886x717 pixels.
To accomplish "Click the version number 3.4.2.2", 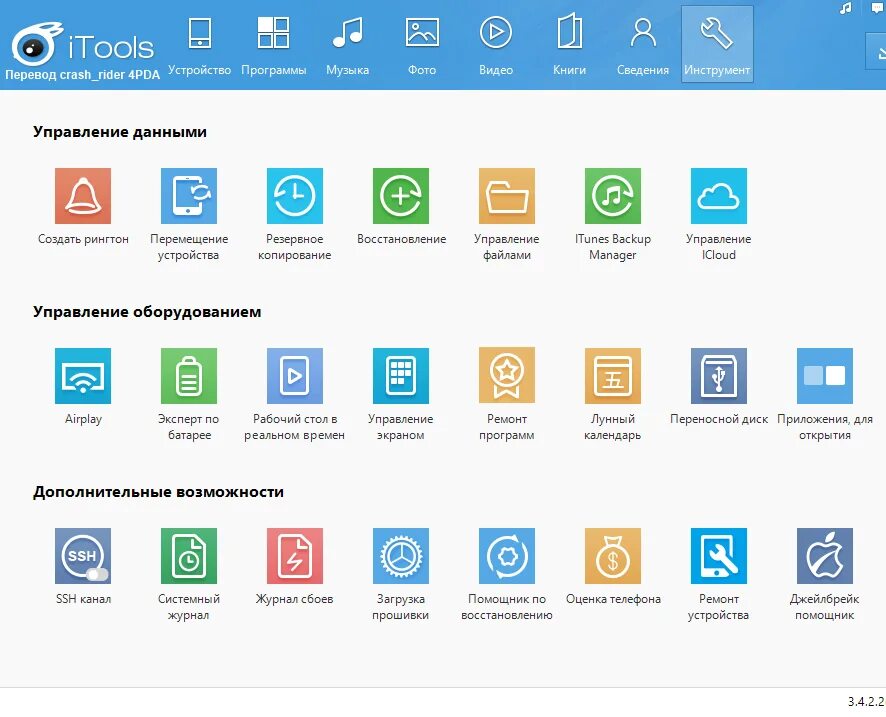I will pyautogui.click(x=866, y=701).
